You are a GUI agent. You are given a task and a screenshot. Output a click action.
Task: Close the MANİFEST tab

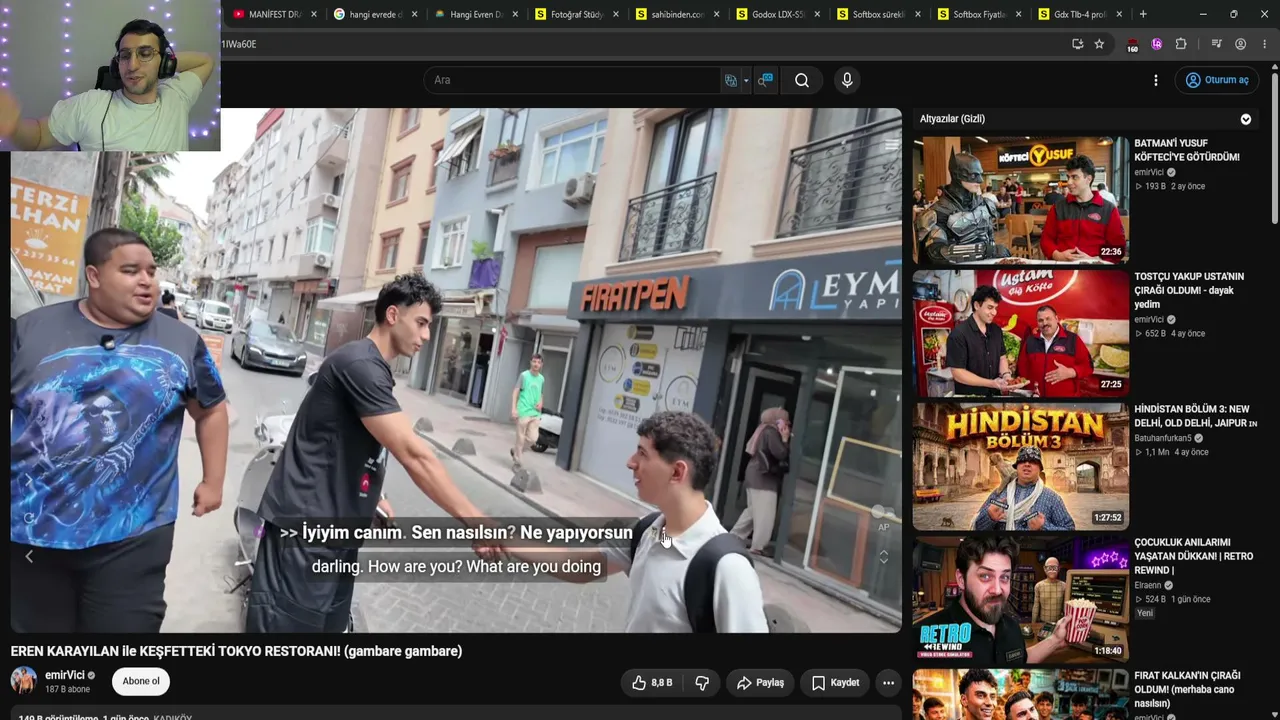click(x=314, y=14)
